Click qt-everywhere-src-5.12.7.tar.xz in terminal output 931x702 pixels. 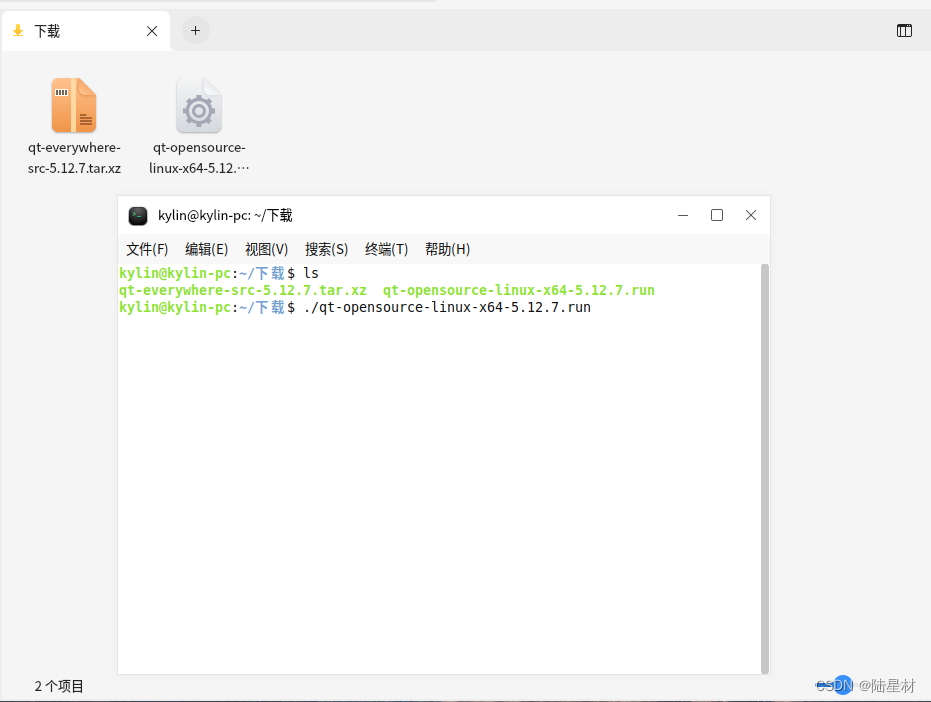pos(243,290)
